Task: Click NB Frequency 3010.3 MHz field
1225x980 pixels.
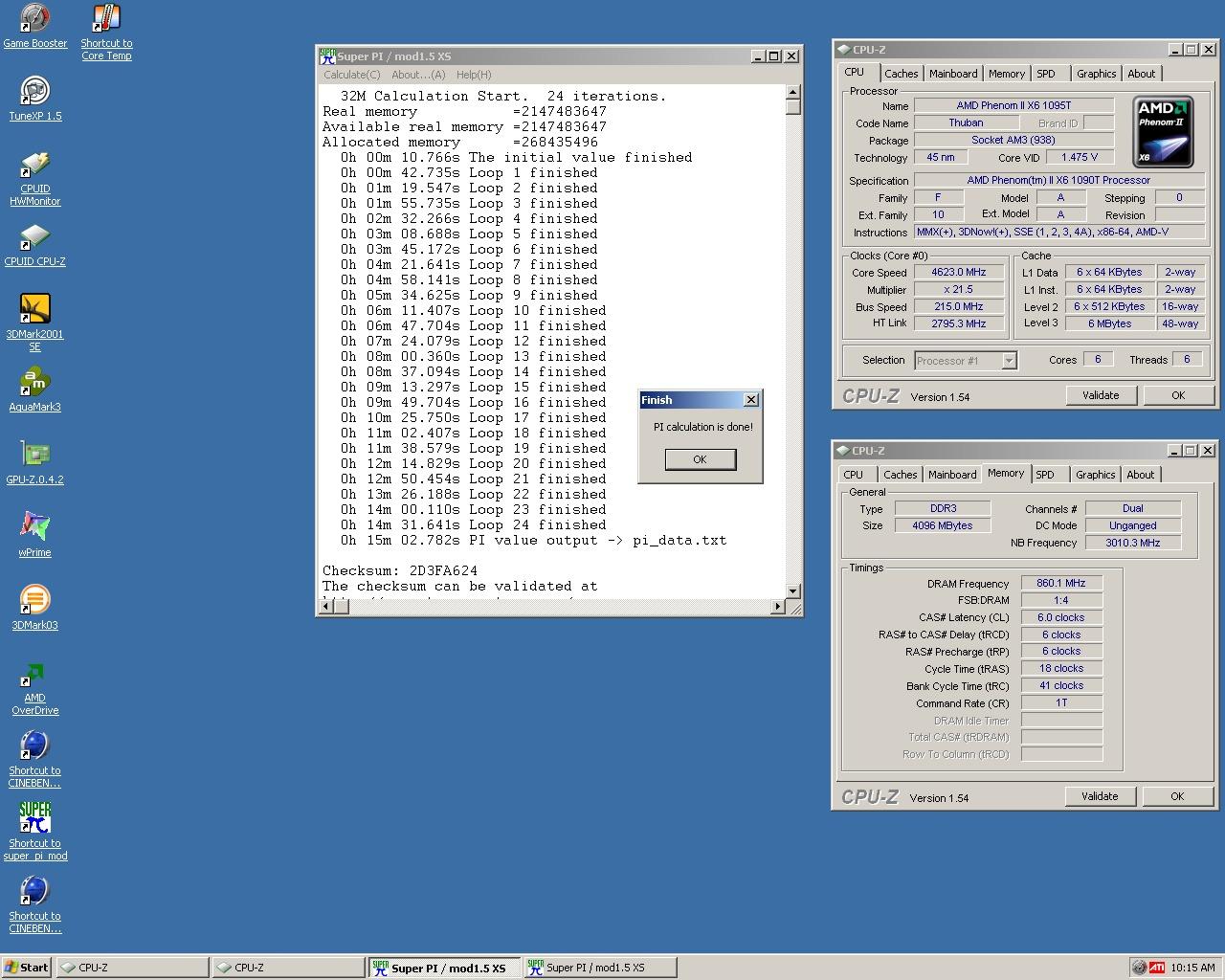Action: pos(1133,543)
